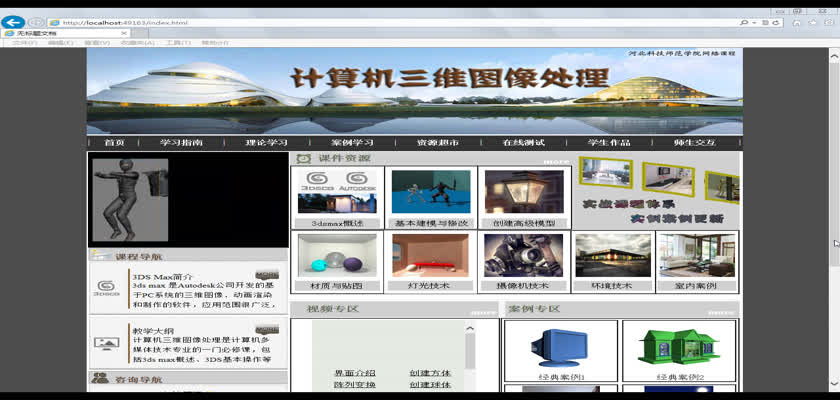Viewport: 840px width, 400px height.
Task: Open 学习指南 navigation item
Action: coord(181,142)
